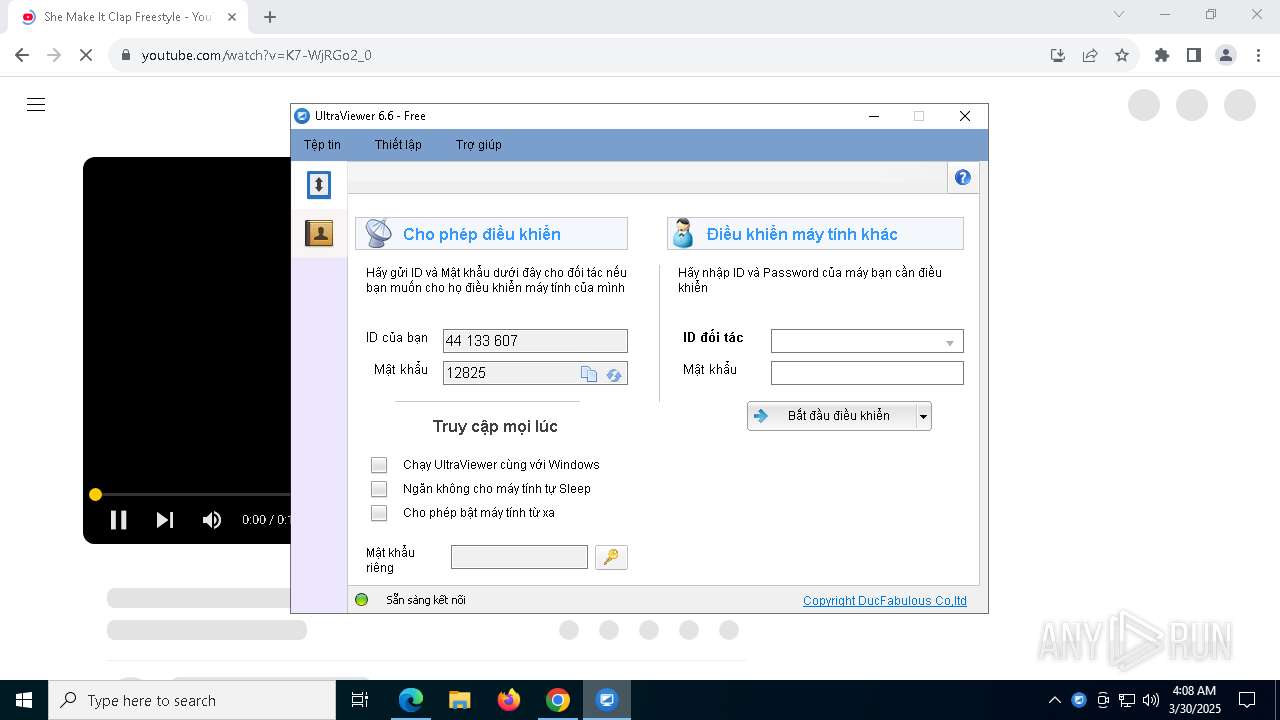Open Chrome's tab search chevron
This screenshot has height=720, width=1280.
[x=1119, y=15]
